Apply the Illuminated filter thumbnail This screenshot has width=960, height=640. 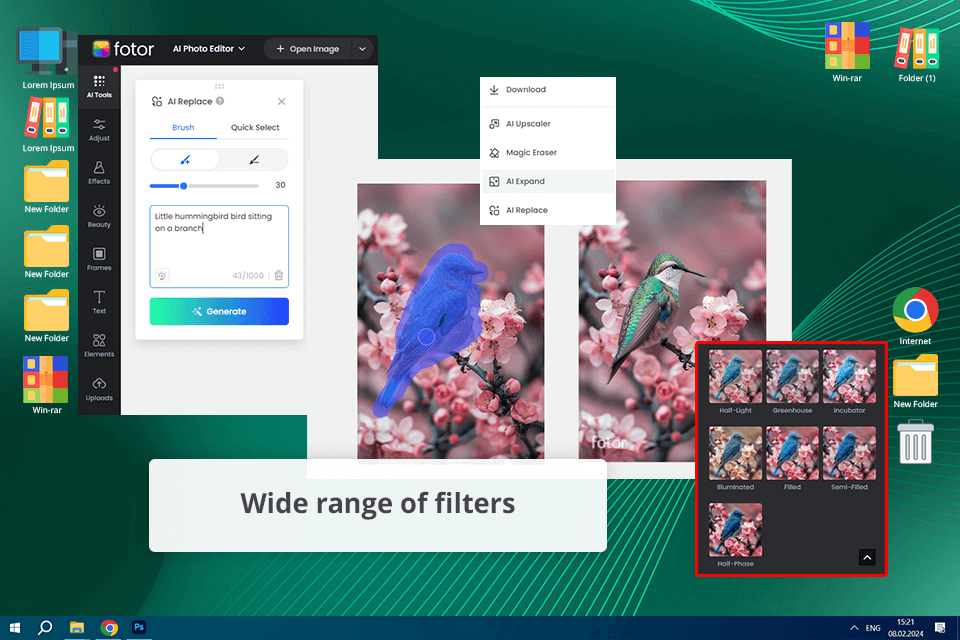pyautogui.click(x=735, y=453)
